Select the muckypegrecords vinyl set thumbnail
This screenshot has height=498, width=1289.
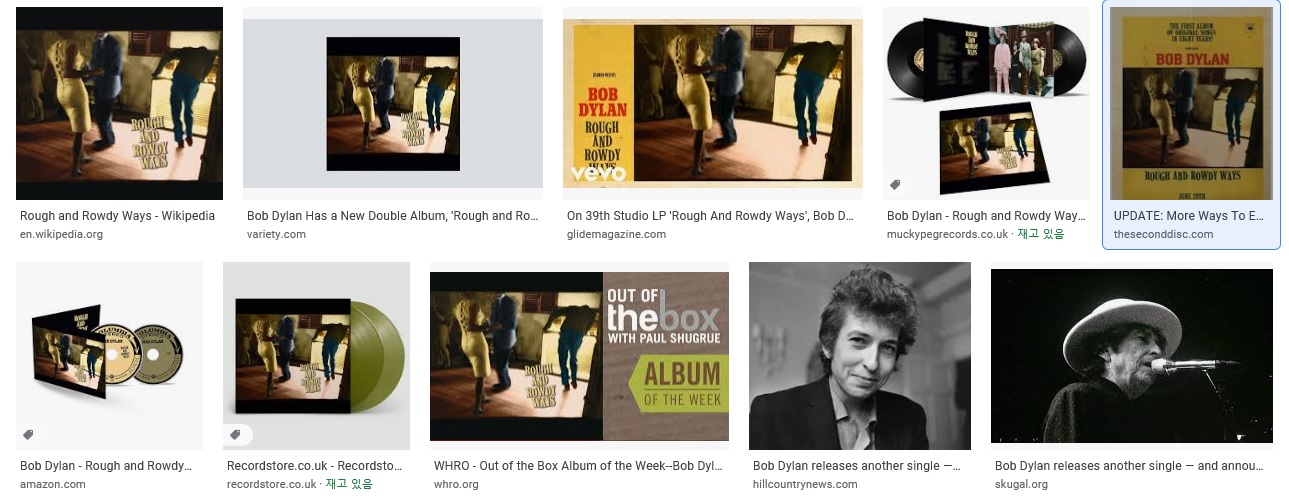[986, 103]
